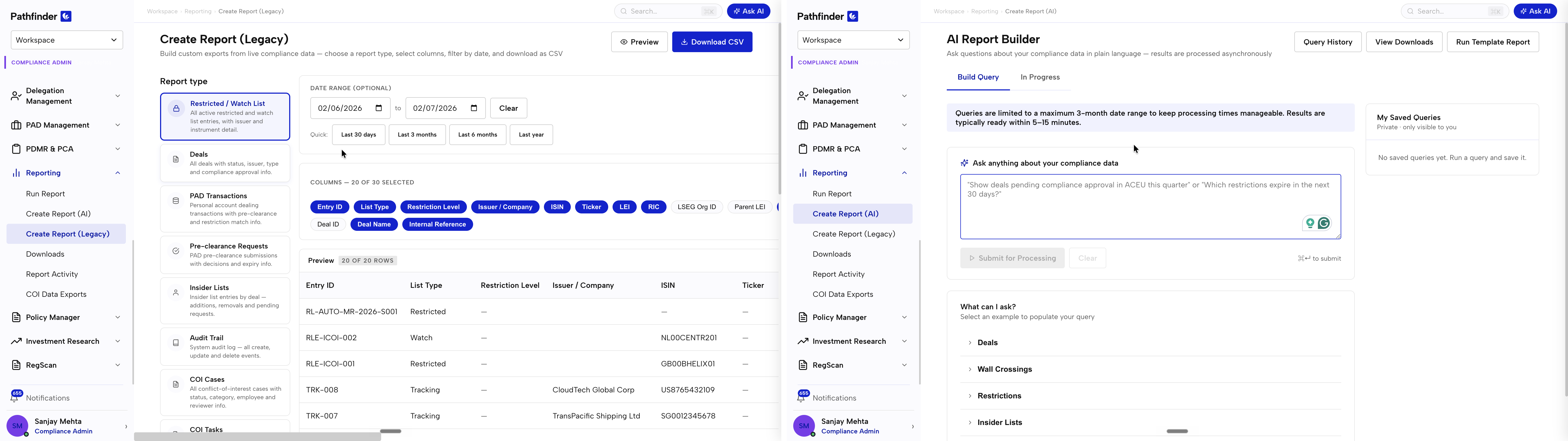Open the Workspace dropdown in the AI Report Builder window
Image resolution: width=1568 pixels, height=441 pixels.
coord(853,40)
